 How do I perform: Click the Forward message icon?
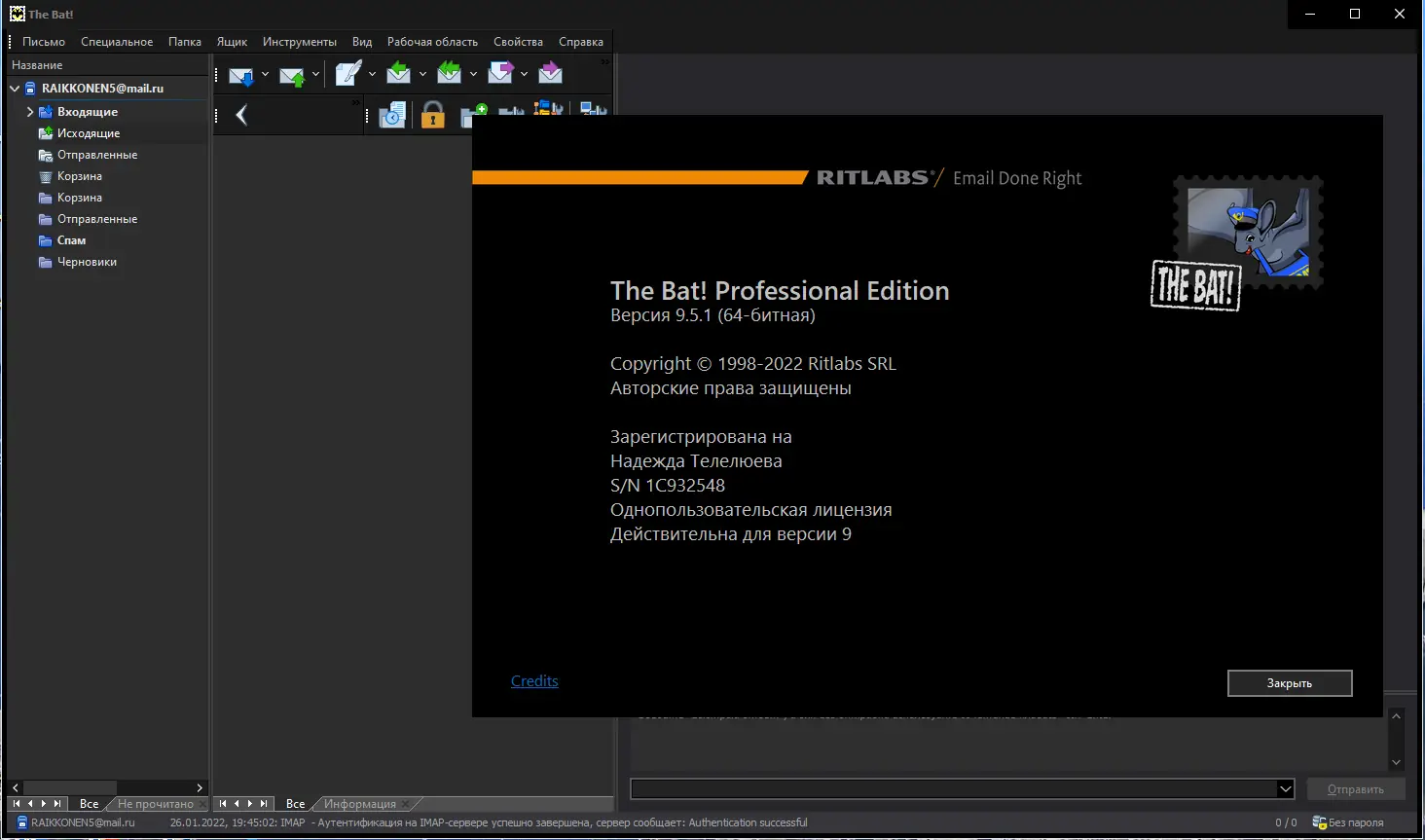coord(499,74)
